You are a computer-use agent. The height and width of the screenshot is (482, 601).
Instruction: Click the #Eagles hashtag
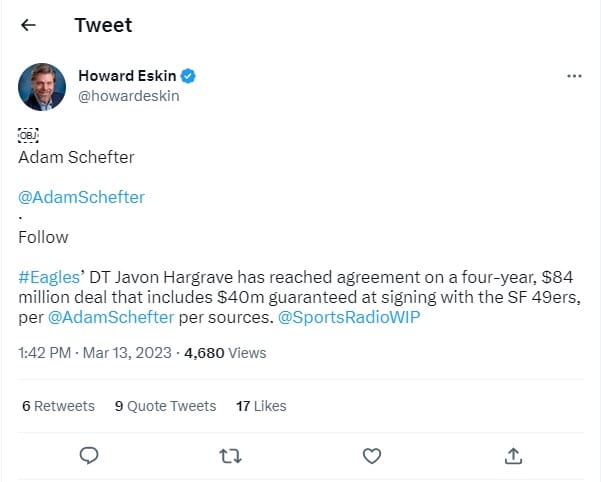point(45,279)
